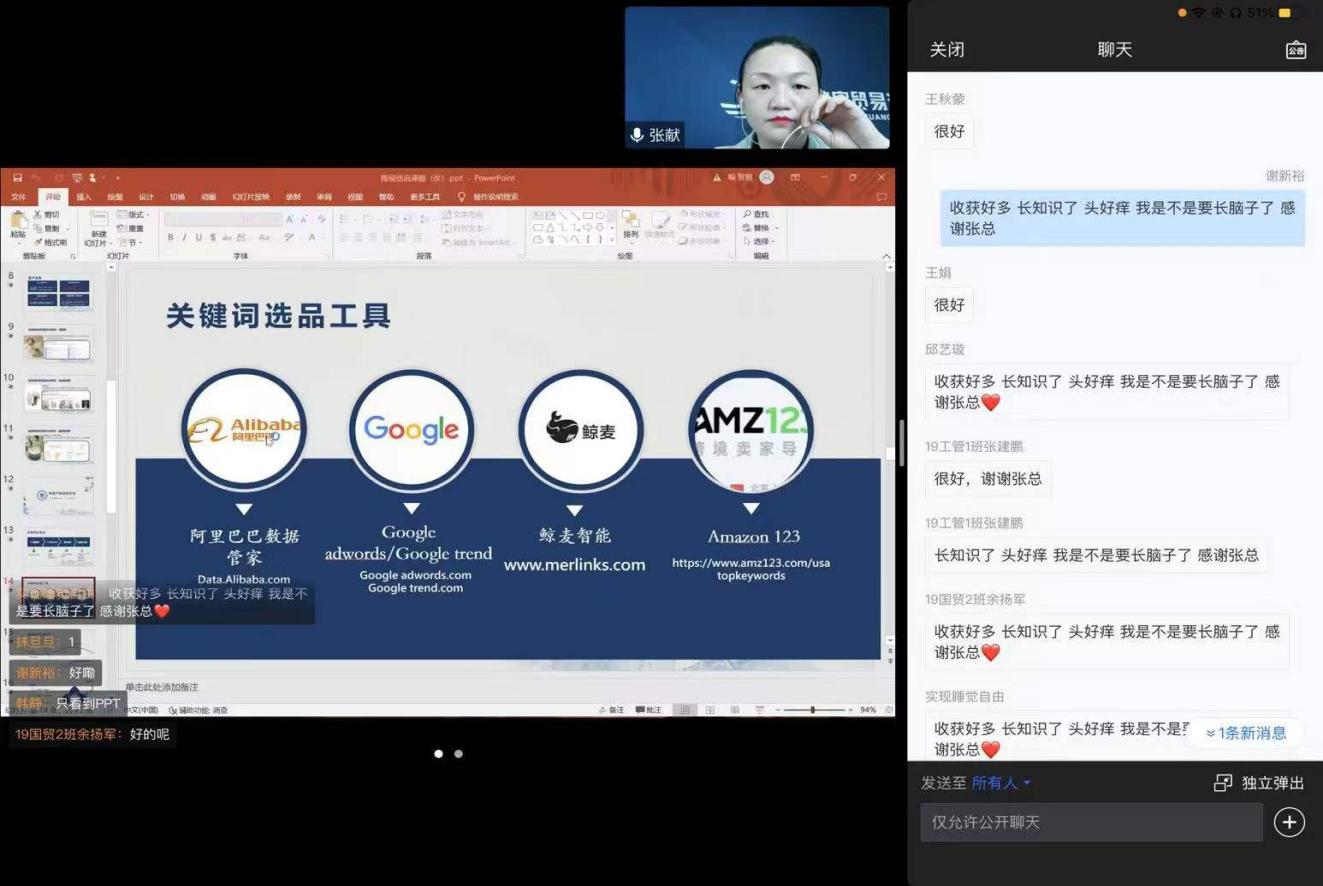Click the 剪切 cut icon in ribbon

(38, 214)
